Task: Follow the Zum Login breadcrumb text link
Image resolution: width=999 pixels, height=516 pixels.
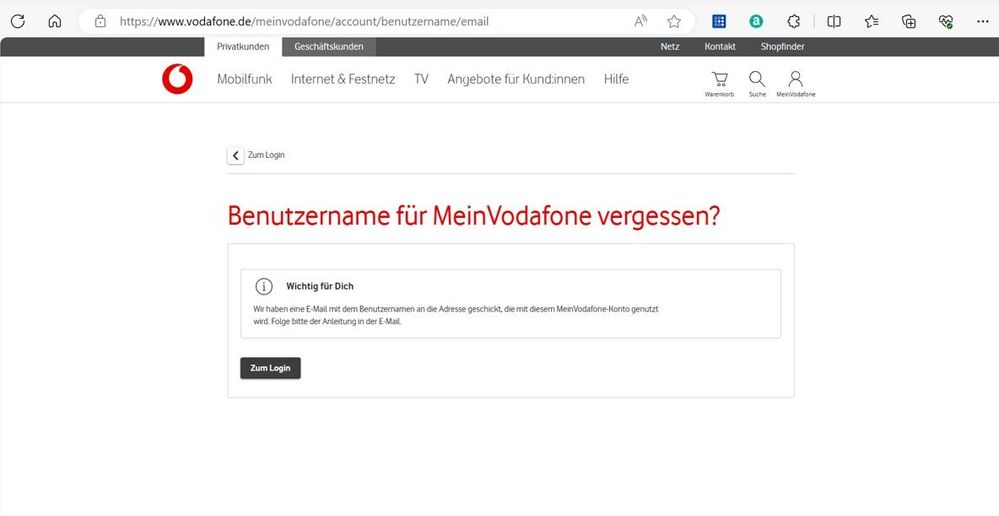Action: point(266,155)
